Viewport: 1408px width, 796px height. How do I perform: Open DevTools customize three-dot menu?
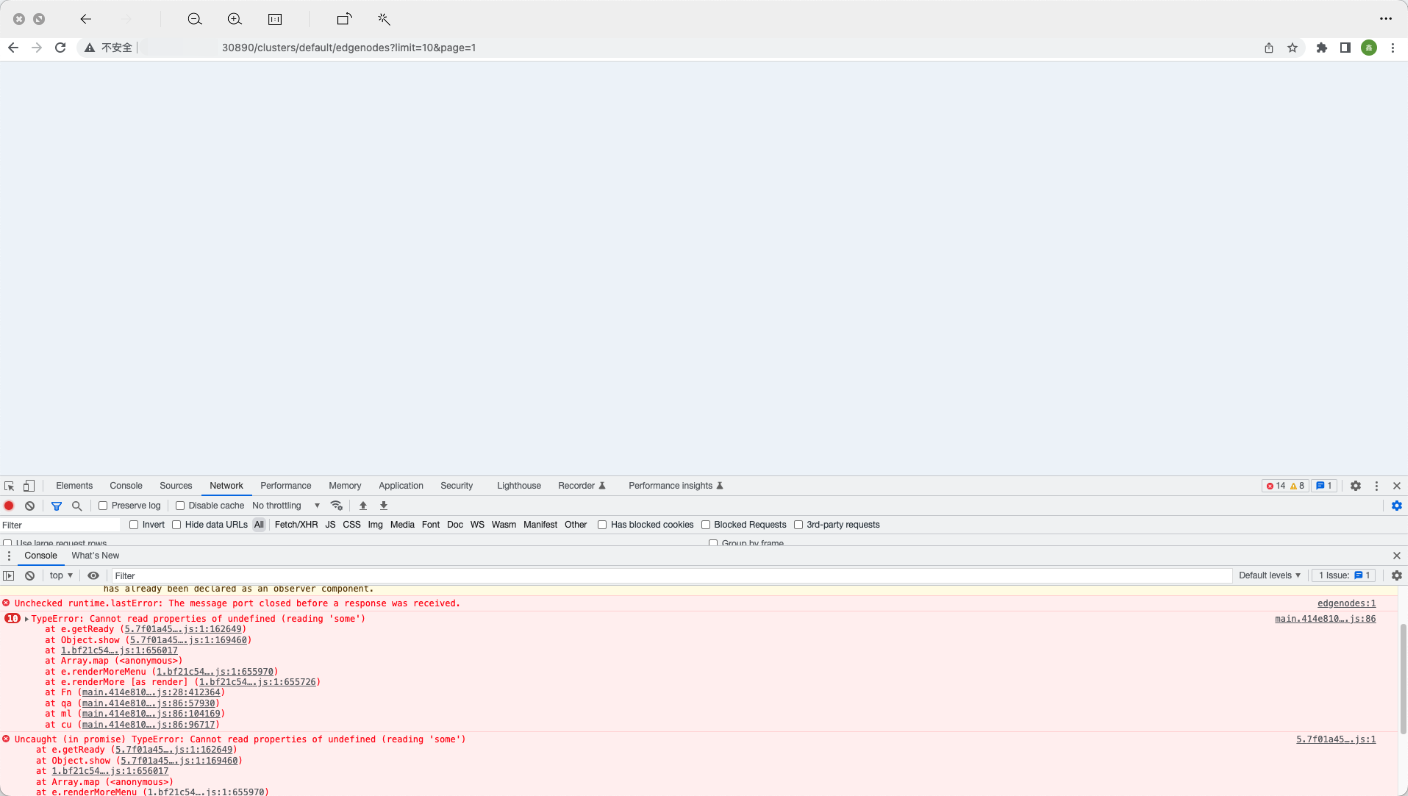coord(1376,486)
